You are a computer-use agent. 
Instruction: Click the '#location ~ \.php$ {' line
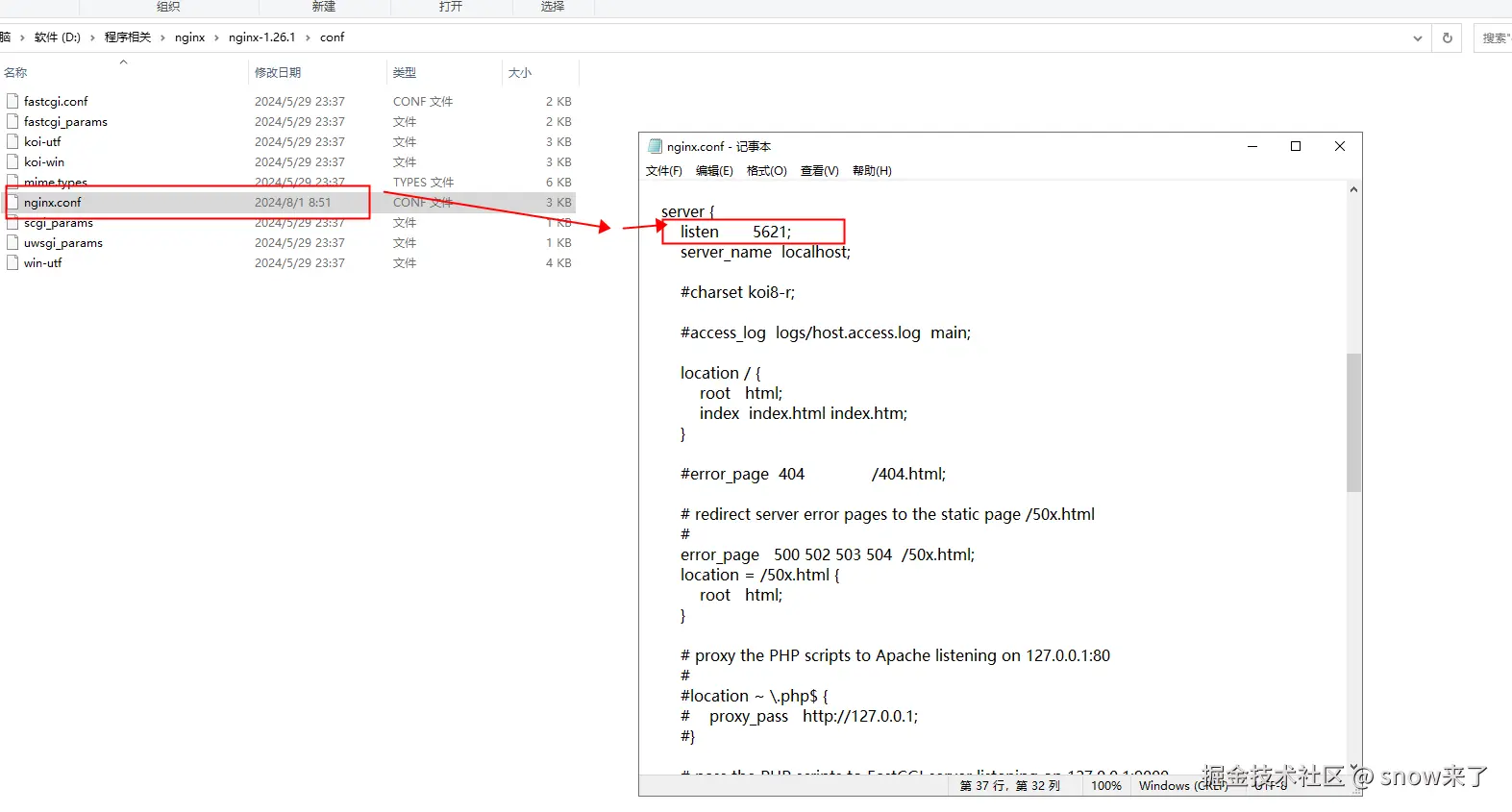pos(754,696)
